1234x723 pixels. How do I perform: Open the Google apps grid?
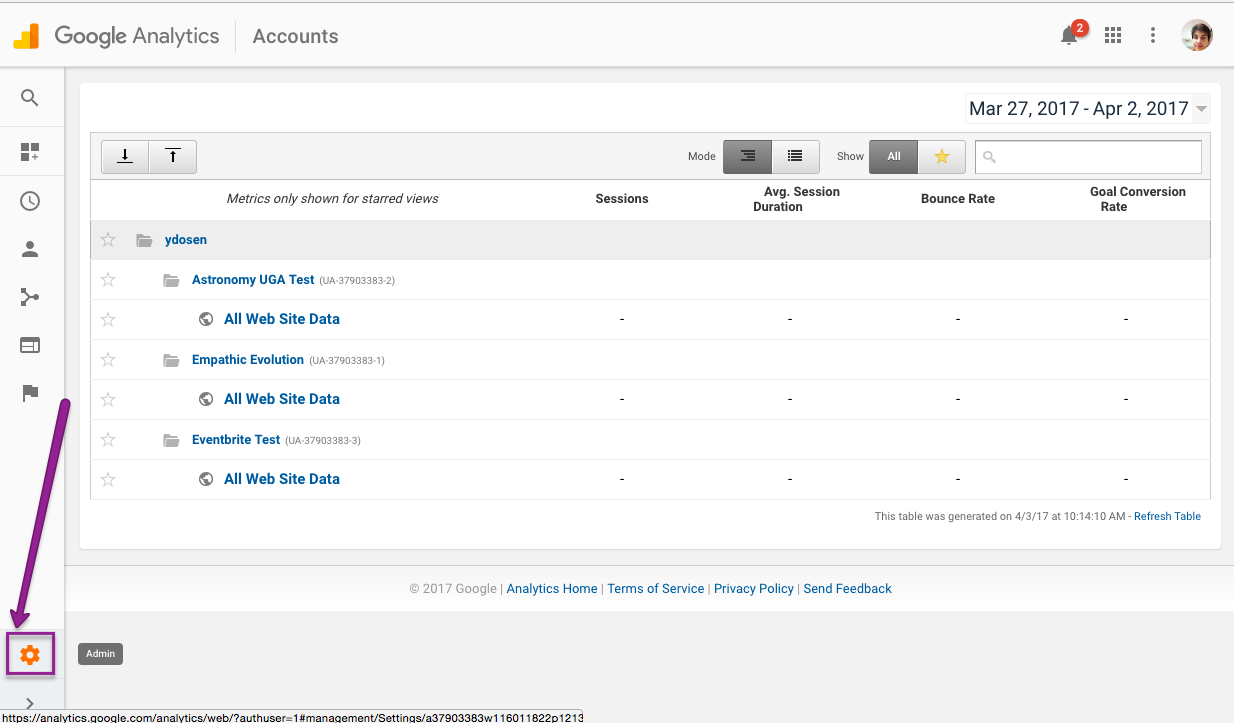pyautogui.click(x=1113, y=36)
